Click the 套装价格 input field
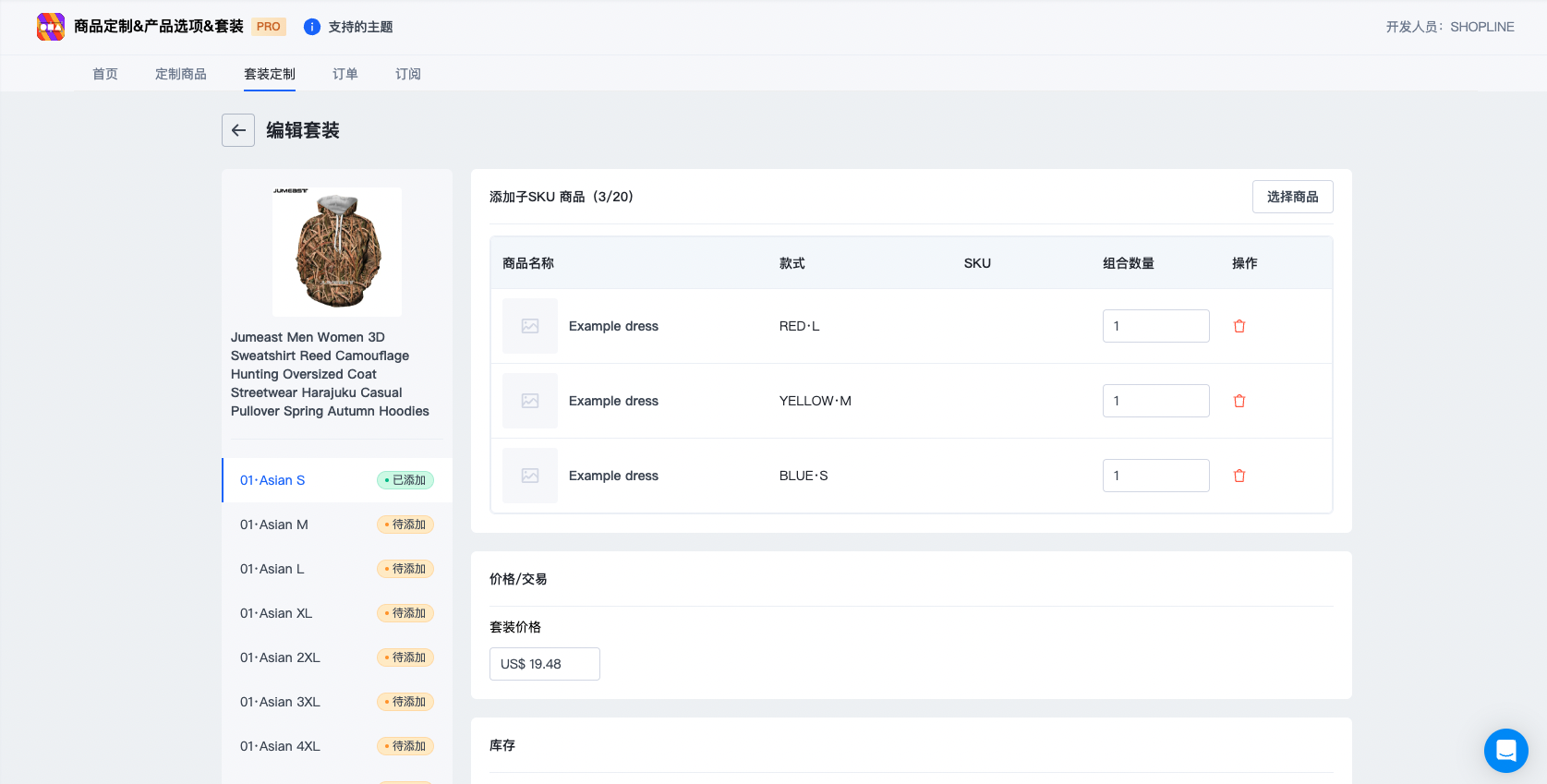The height and width of the screenshot is (784, 1547). [544, 664]
